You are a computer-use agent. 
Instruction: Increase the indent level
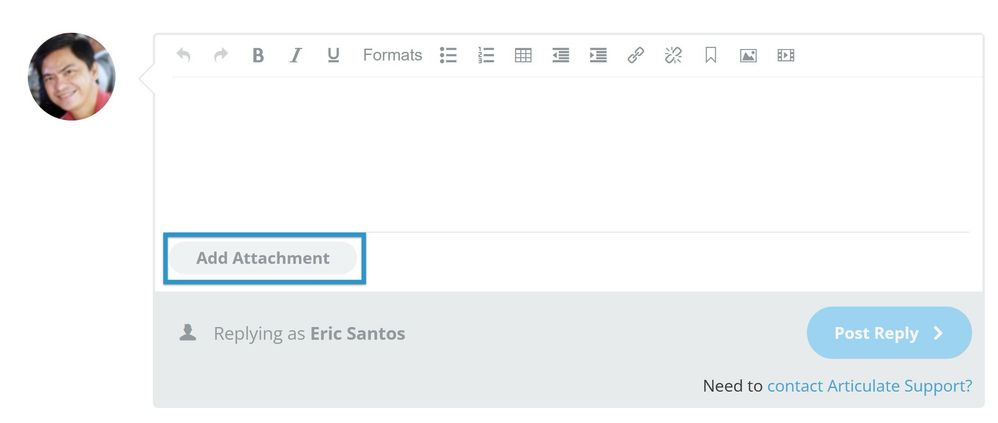598,56
